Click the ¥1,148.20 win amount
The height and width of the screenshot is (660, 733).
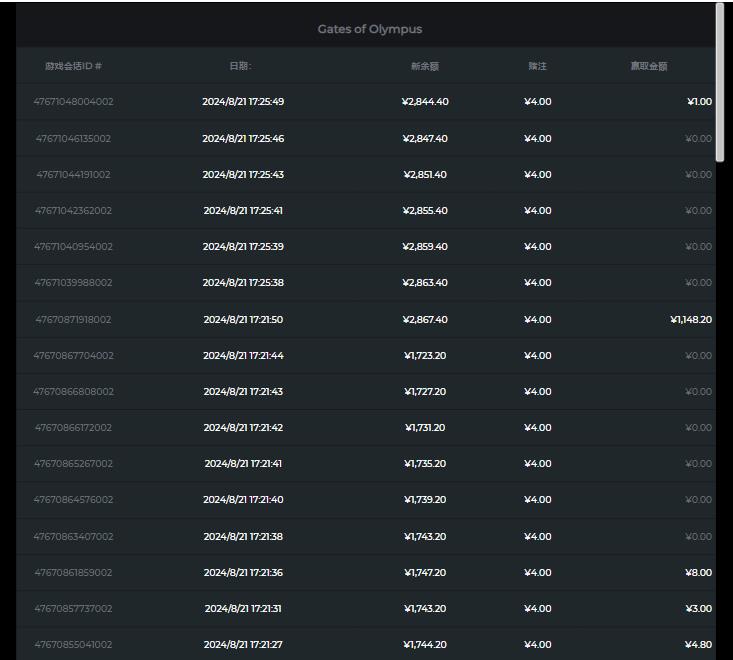point(690,320)
